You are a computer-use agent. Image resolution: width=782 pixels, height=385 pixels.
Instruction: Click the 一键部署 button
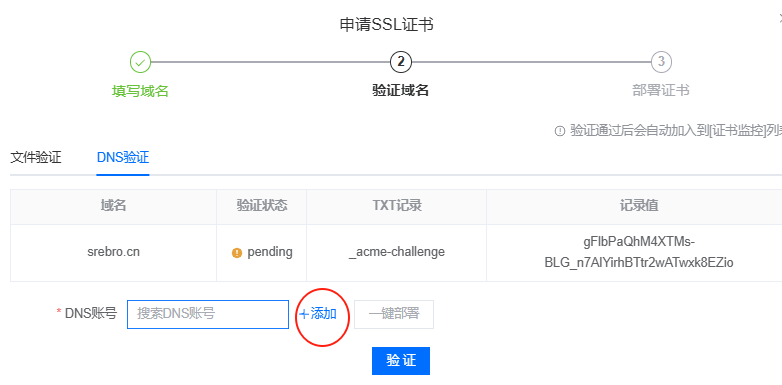[x=394, y=314]
